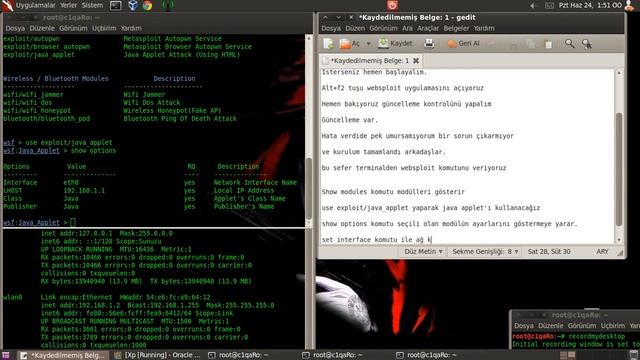The width and height of the screenshot is (640, 360).
Task: Click the workspace switcher in the bottom panel
Action: coord(567,355)
